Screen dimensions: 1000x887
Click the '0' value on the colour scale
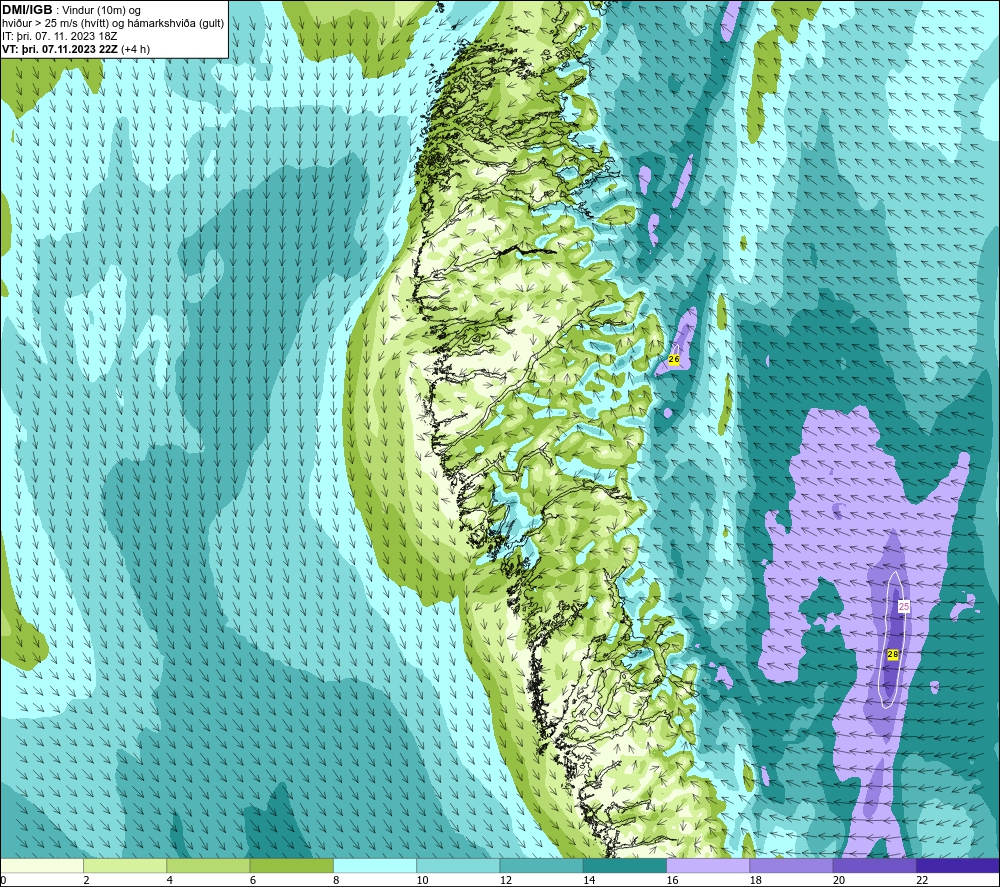coord(3,880)
